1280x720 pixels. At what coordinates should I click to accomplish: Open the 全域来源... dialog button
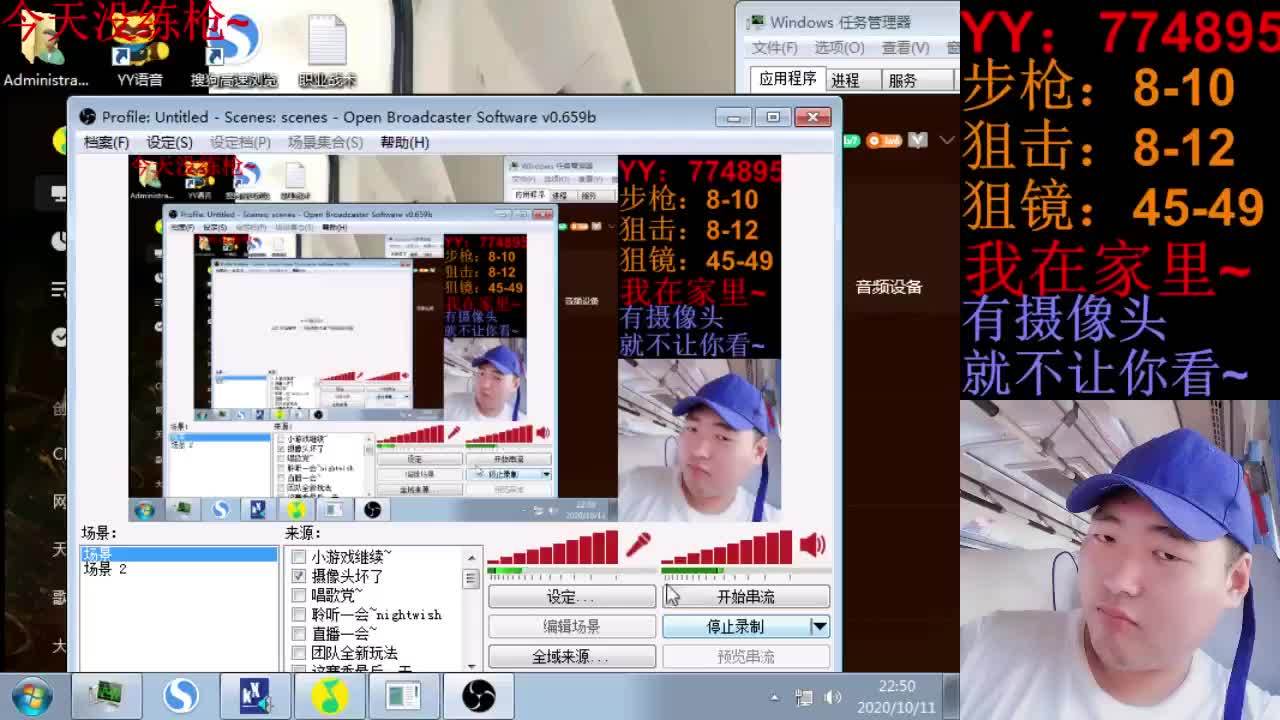[x=571, y=656]
